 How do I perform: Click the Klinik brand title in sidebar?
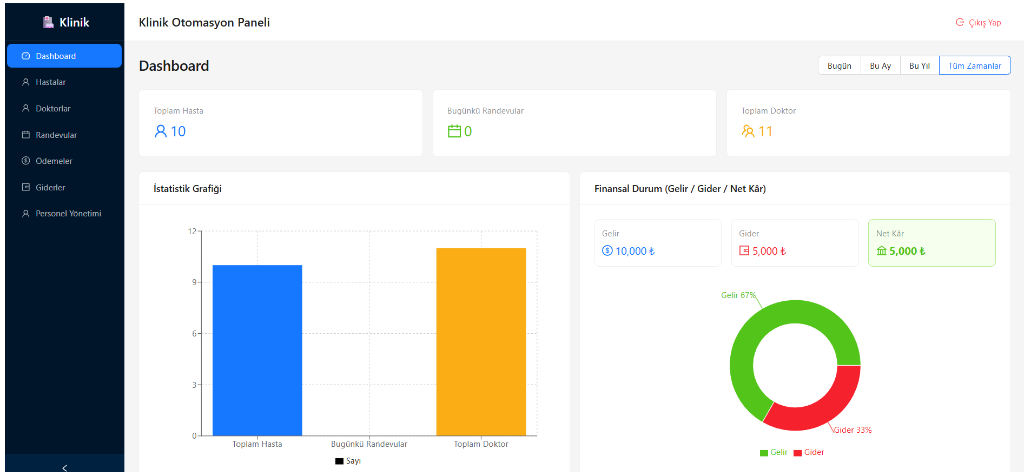74,22
